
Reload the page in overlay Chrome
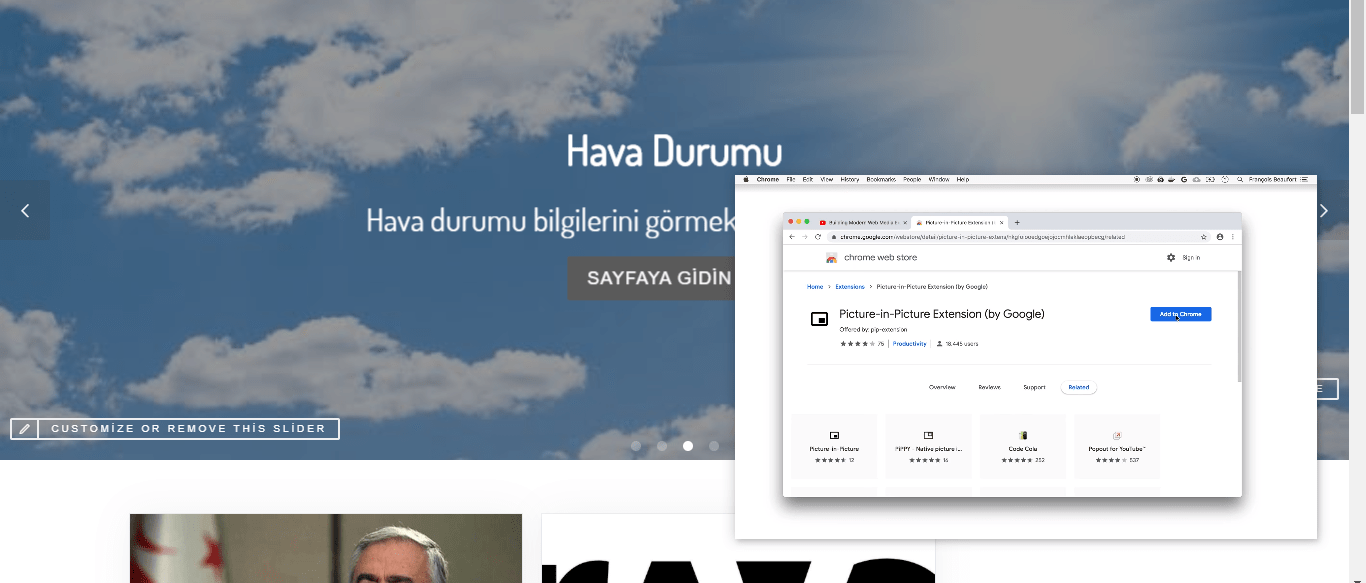pos(818,237)
